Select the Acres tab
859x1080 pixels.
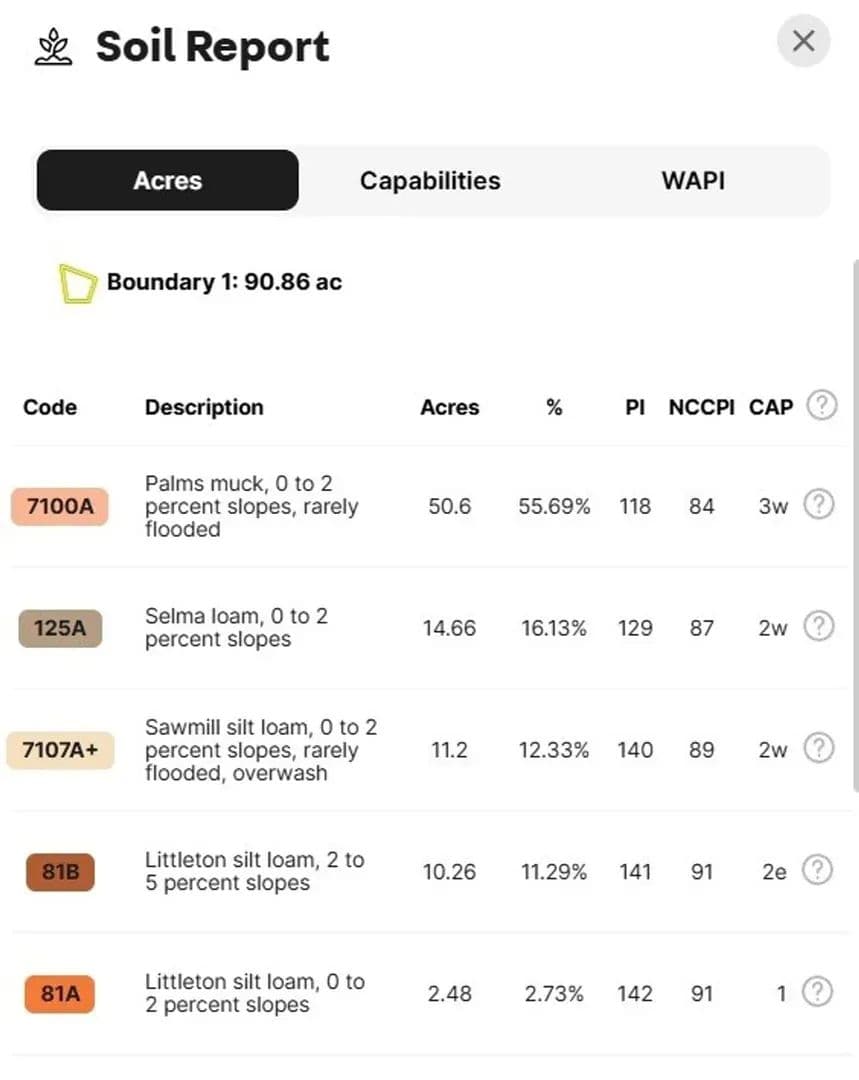tap(168, 181)
